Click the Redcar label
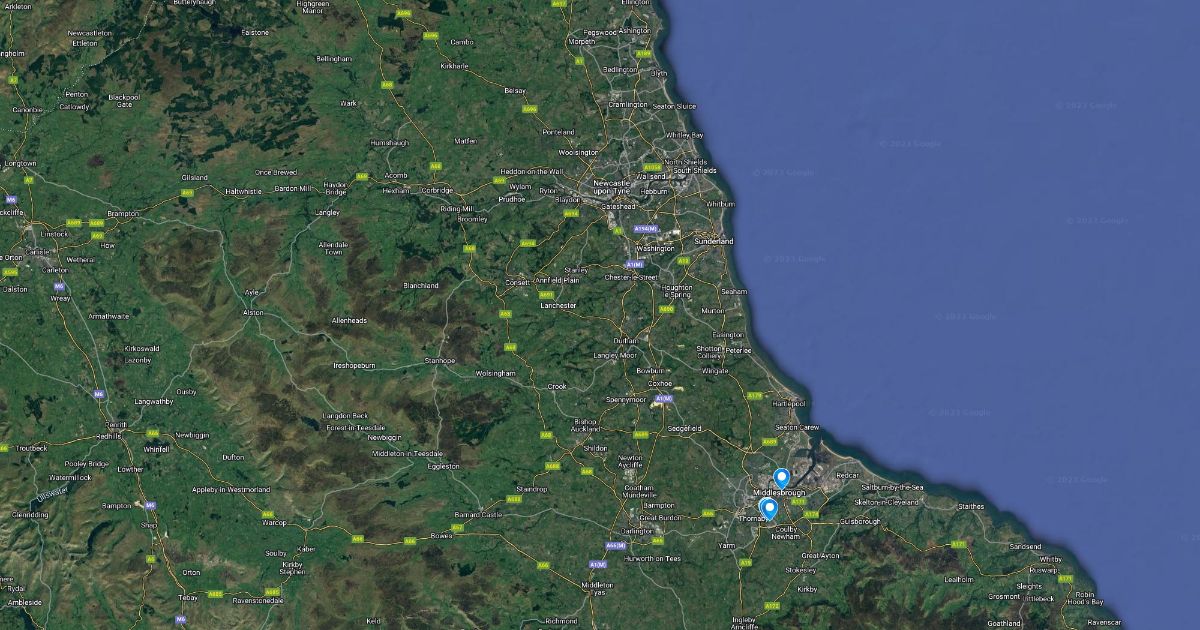Screen dimensions: 1200x630 tap(847, 475)
